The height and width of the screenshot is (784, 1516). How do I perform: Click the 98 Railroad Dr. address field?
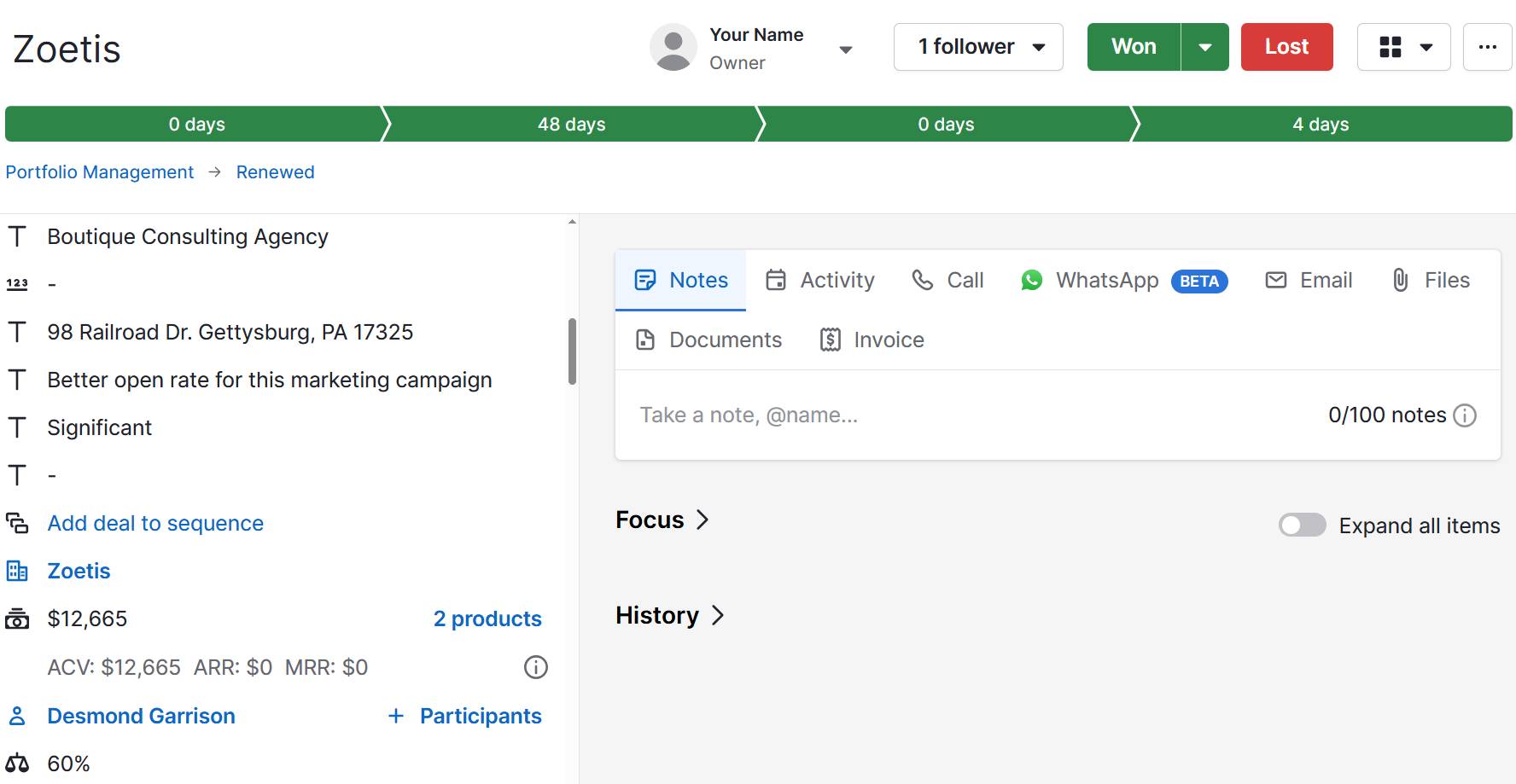coord(230,332)
